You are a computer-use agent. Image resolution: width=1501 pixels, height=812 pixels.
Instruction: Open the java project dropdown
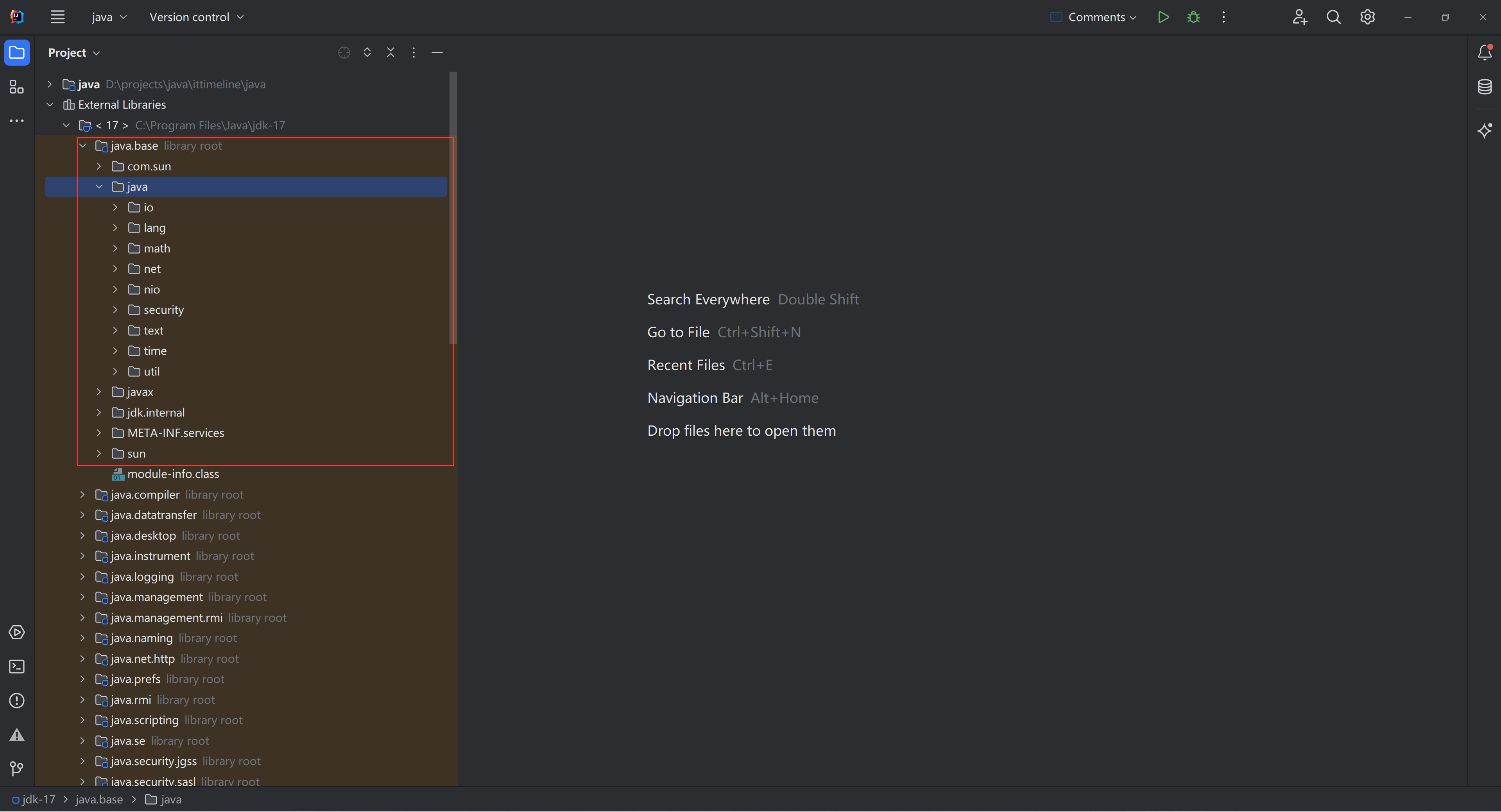109,17
